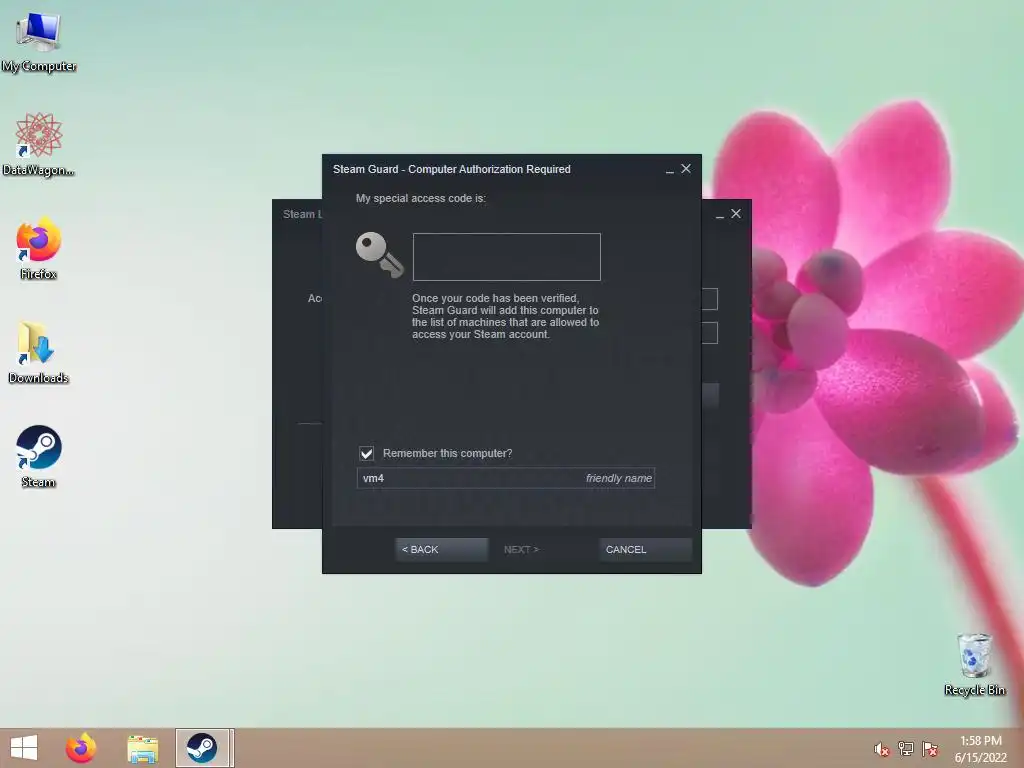Open File Explorer from the taskbar
This screenshot has width=1024, height=768.
click(142, 748)
